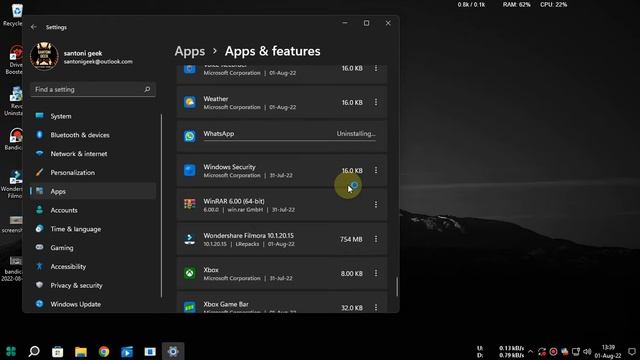Click the Apps breadcrumb link
The height and width of the screenshot is (360, 640).
pyautogui.click(x=190, y=51)
